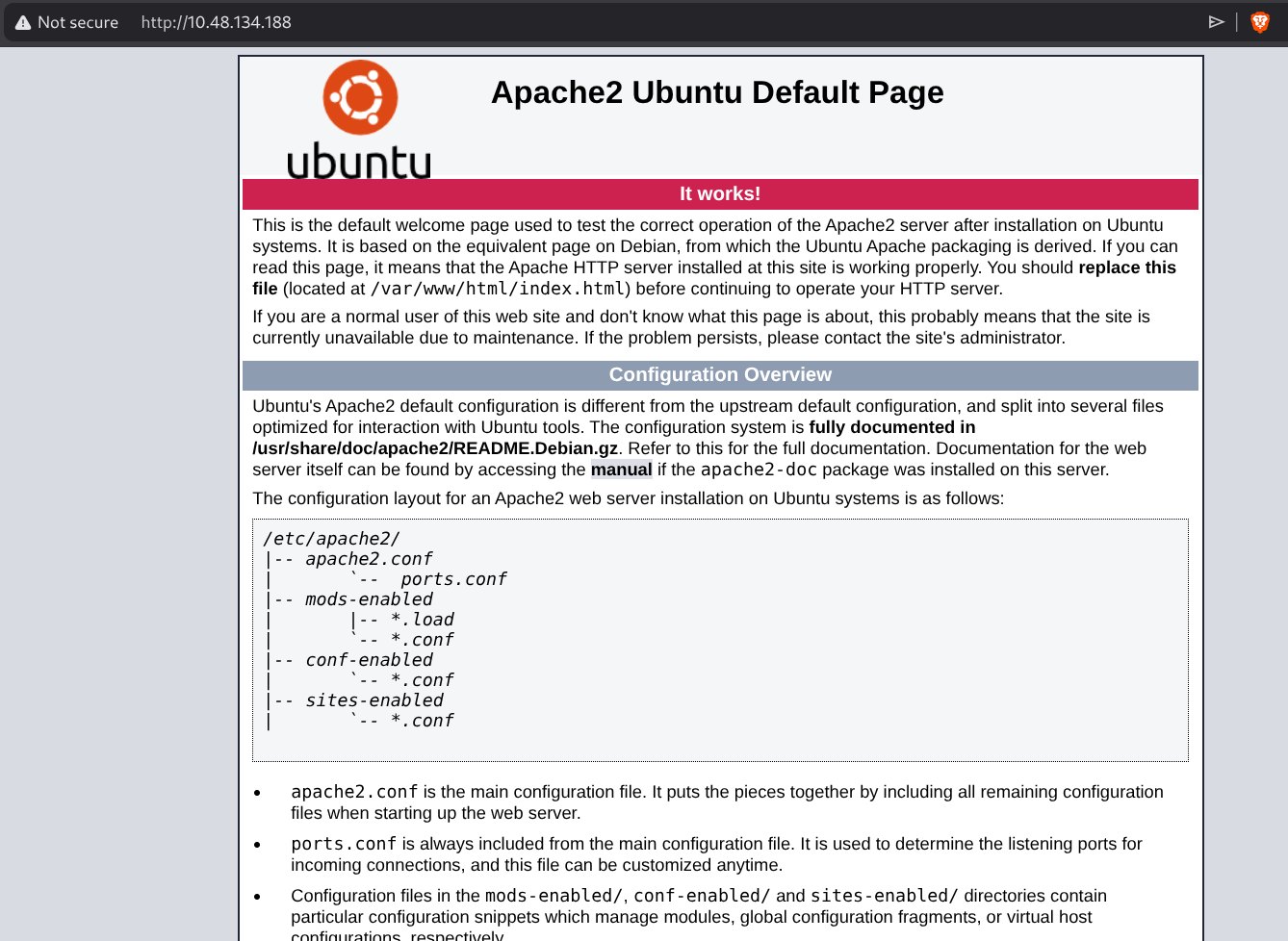Click the Apache2 Ubuntu Default Page title
1288x941 pixels.
(x=717, y=92)
